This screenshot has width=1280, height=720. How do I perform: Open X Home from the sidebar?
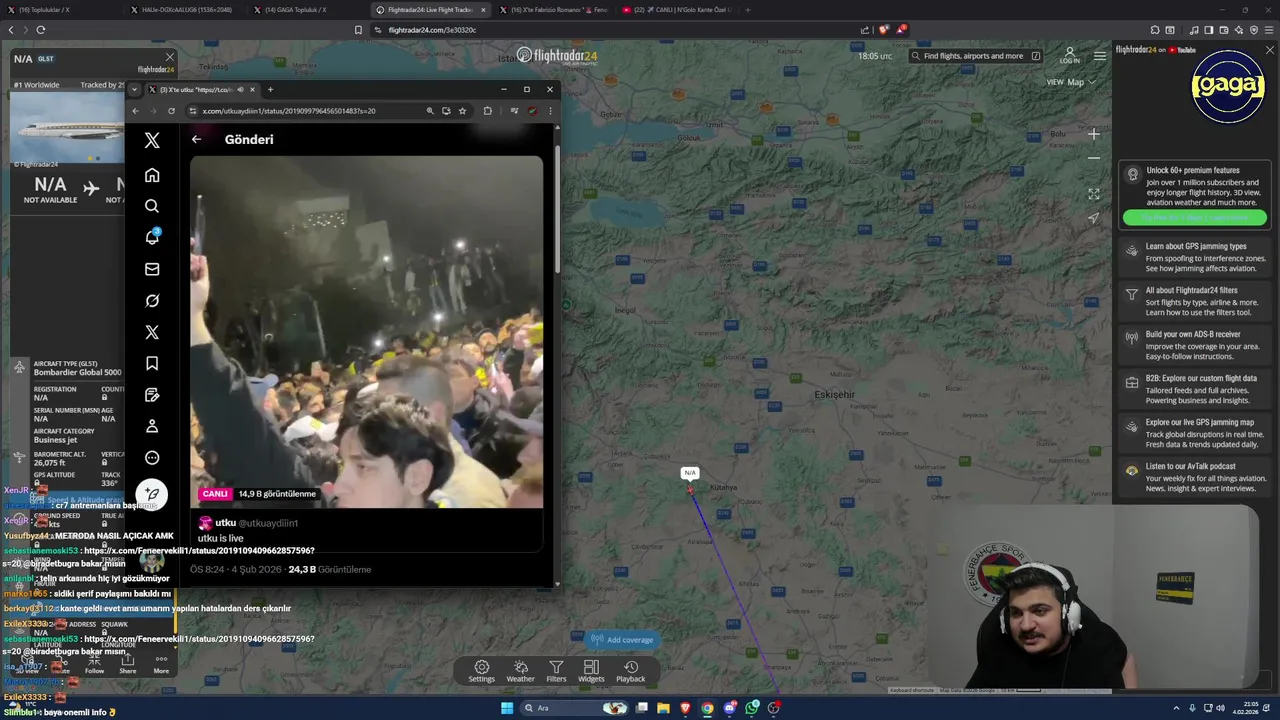coord(152,175)
